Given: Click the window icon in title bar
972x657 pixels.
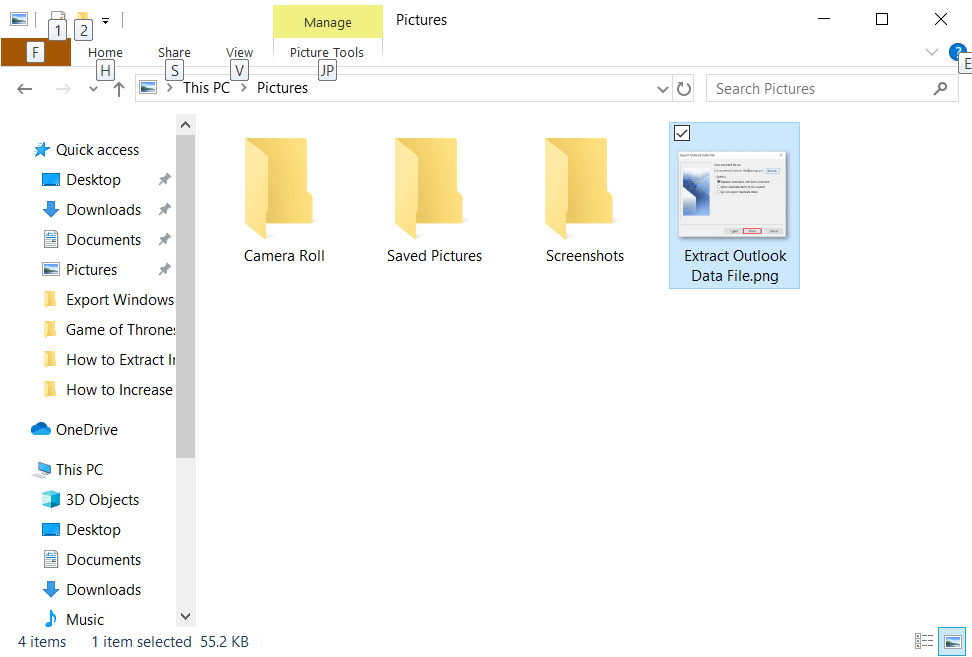Looking at the screenshot, I should 19,19.
